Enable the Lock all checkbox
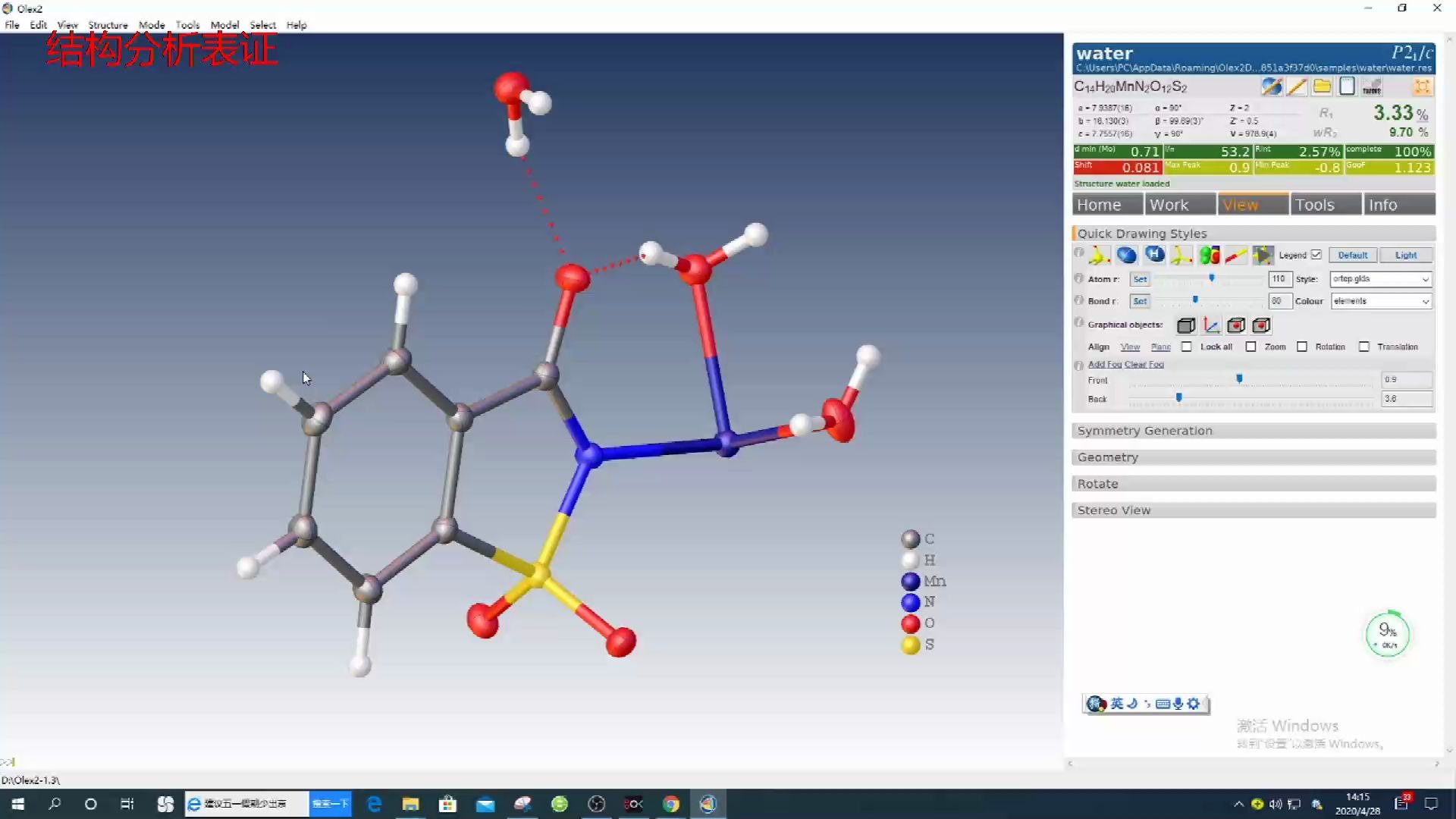 pos(1187,347)
